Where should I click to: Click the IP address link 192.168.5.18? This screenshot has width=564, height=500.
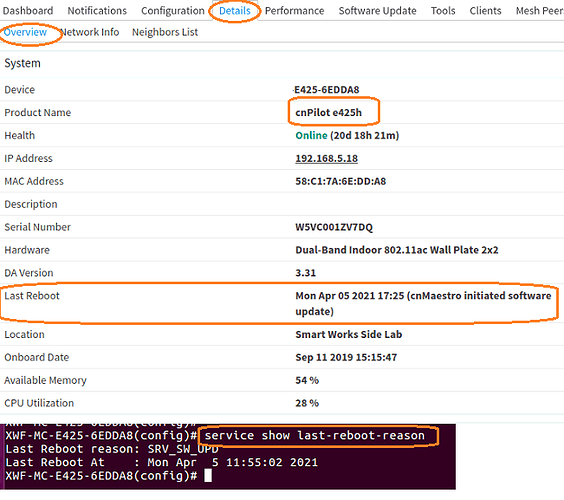[x=327, y=158]
